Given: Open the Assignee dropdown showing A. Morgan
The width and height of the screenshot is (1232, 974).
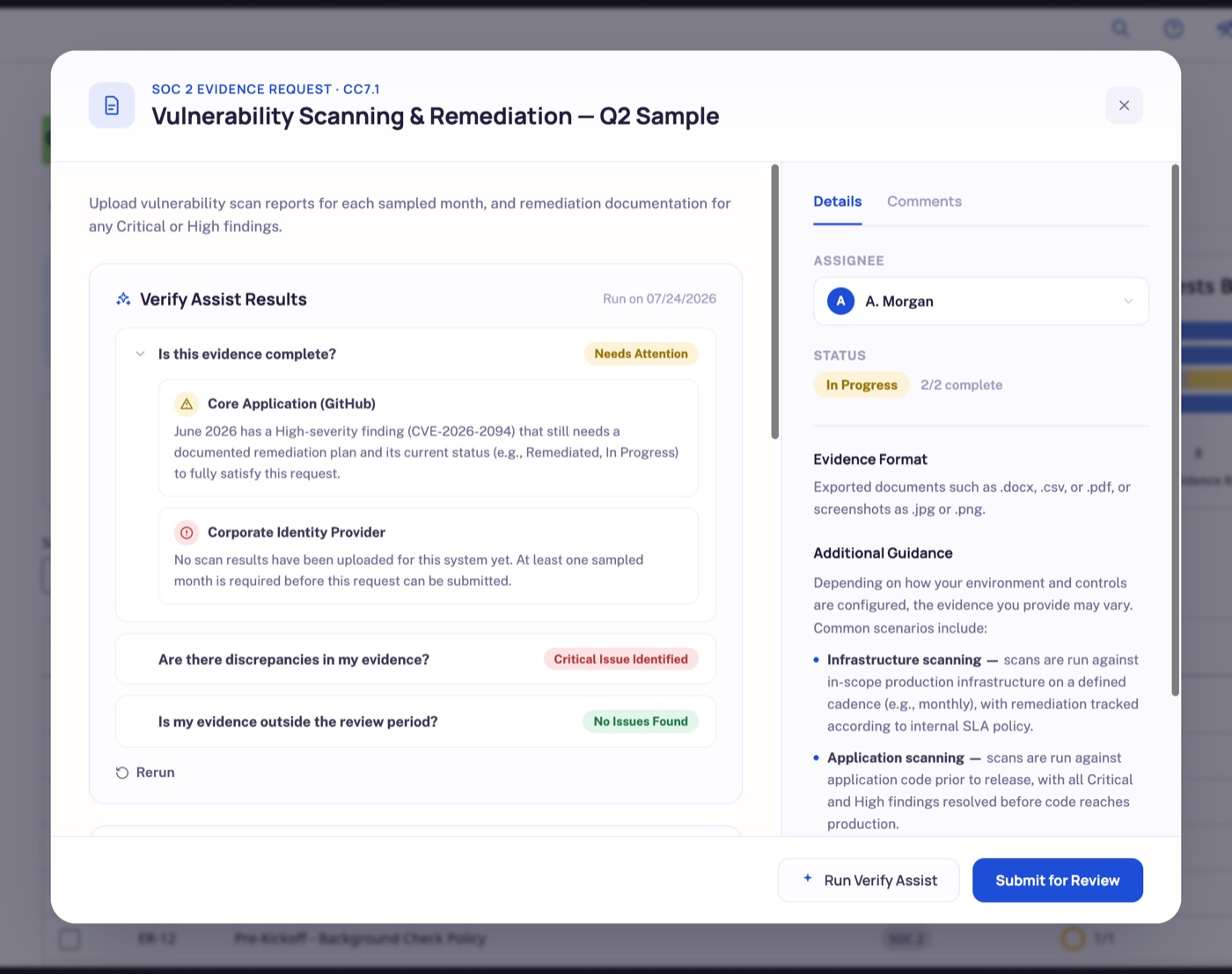Looking at the screenshot, I should [x=981, y=301].
